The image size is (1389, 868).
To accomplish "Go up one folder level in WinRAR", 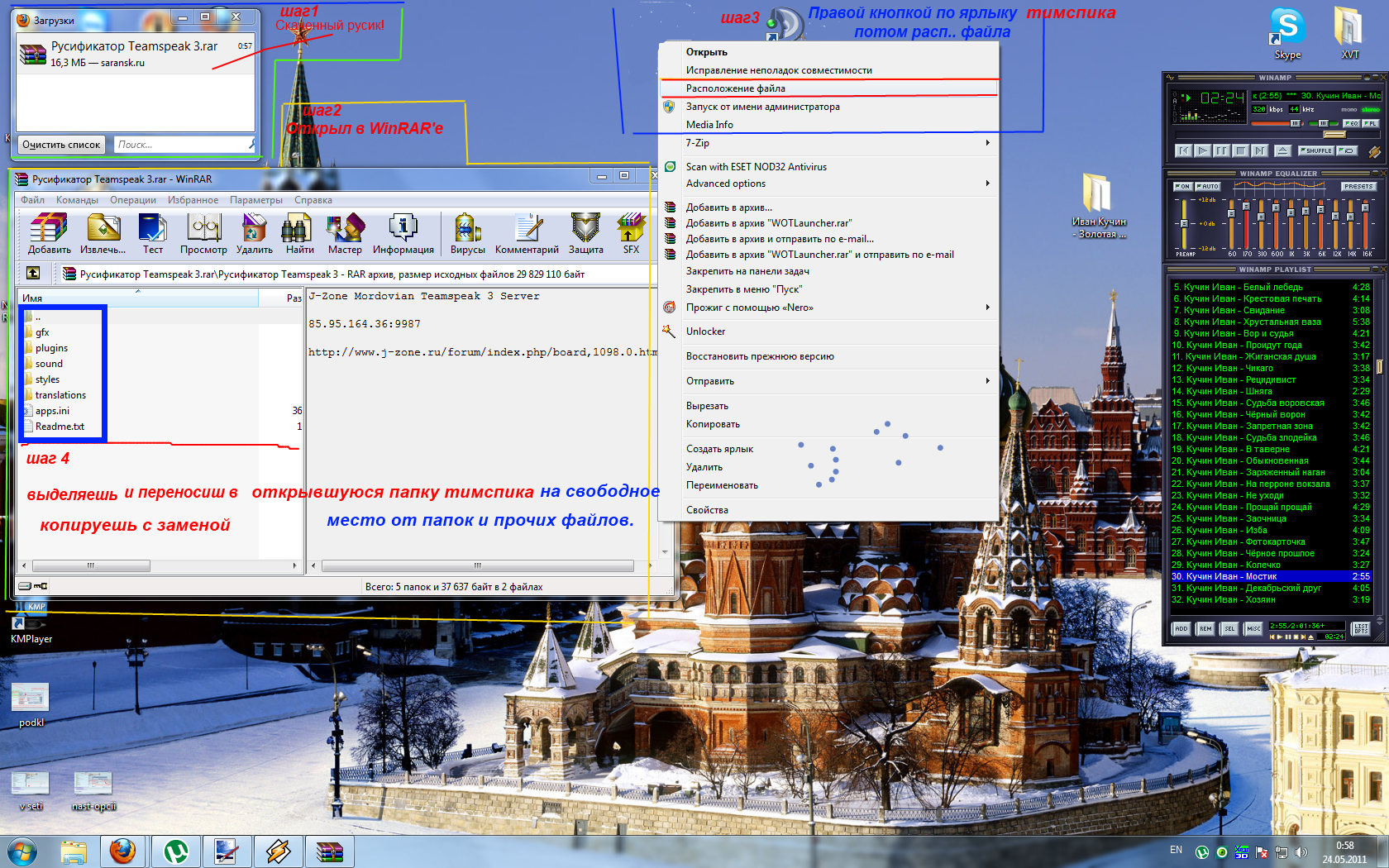I will click(x=33, y=273).
